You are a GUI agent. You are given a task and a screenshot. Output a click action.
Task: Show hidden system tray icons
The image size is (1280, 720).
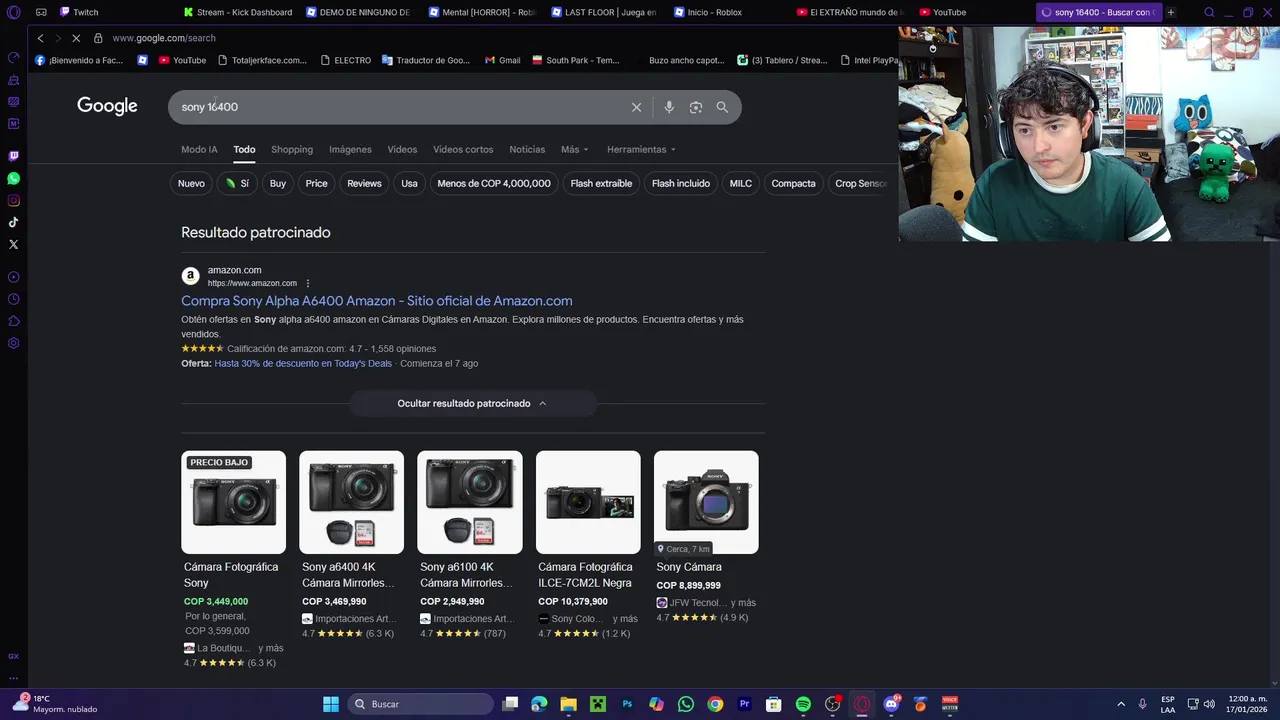(1120, 704)
